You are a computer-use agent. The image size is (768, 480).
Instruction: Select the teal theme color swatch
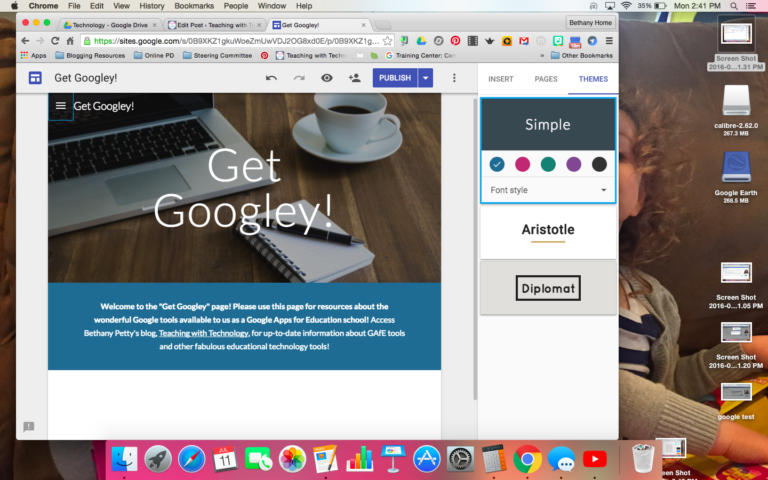tap(548, 164)
